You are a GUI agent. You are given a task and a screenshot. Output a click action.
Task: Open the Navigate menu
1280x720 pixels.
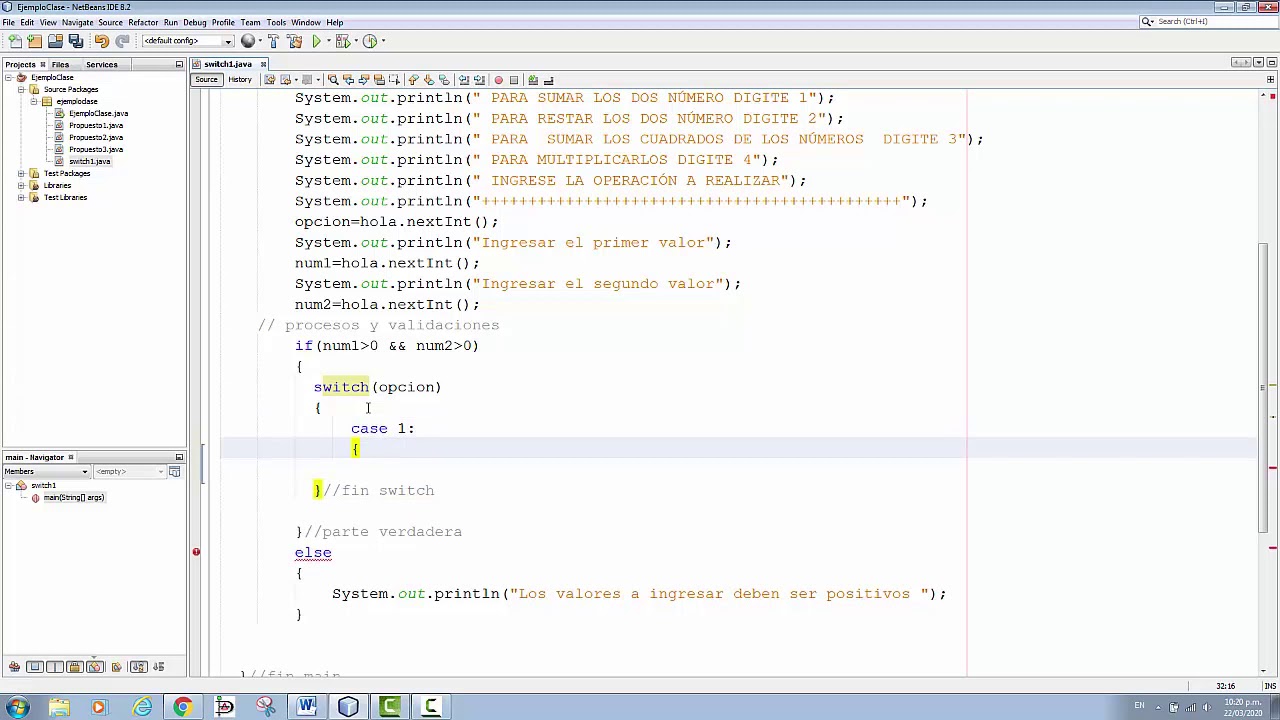pyautogui.click(x=77, y=22)
